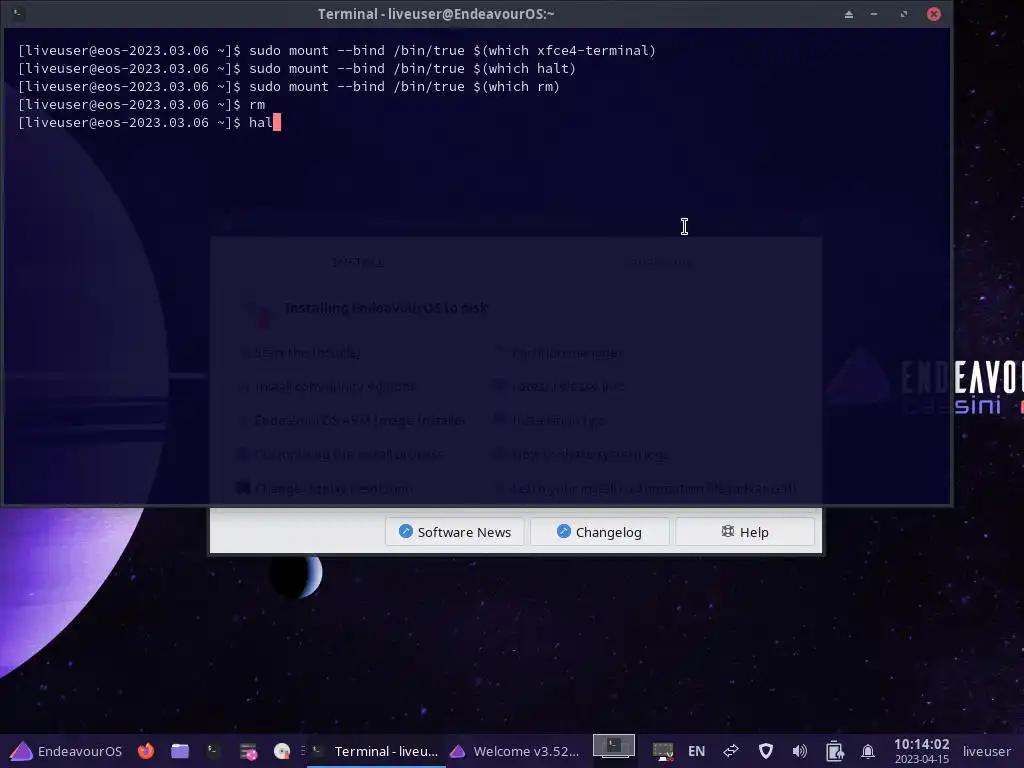Switch to the Welcome v3.52 taskbar window
Screen dimensions: 1024x768
[x=515, y=752]
